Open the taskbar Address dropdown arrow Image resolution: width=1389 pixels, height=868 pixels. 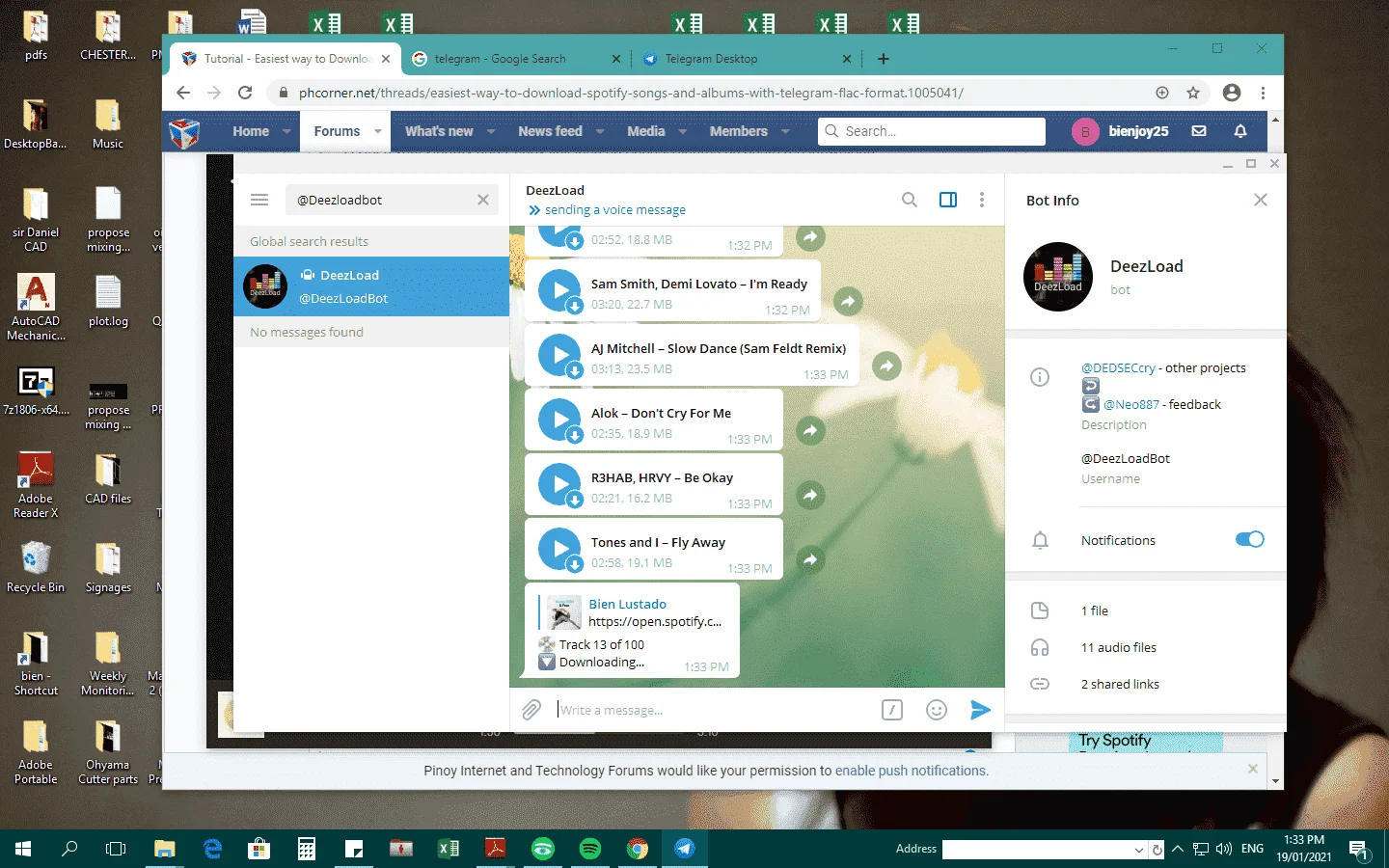click(1138, 849)
